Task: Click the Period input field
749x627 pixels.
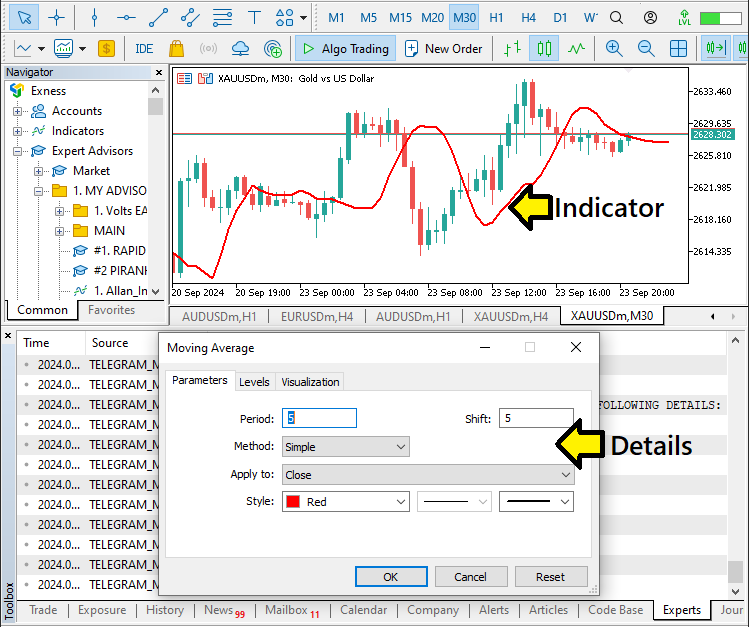Action: tap(319, 418)
